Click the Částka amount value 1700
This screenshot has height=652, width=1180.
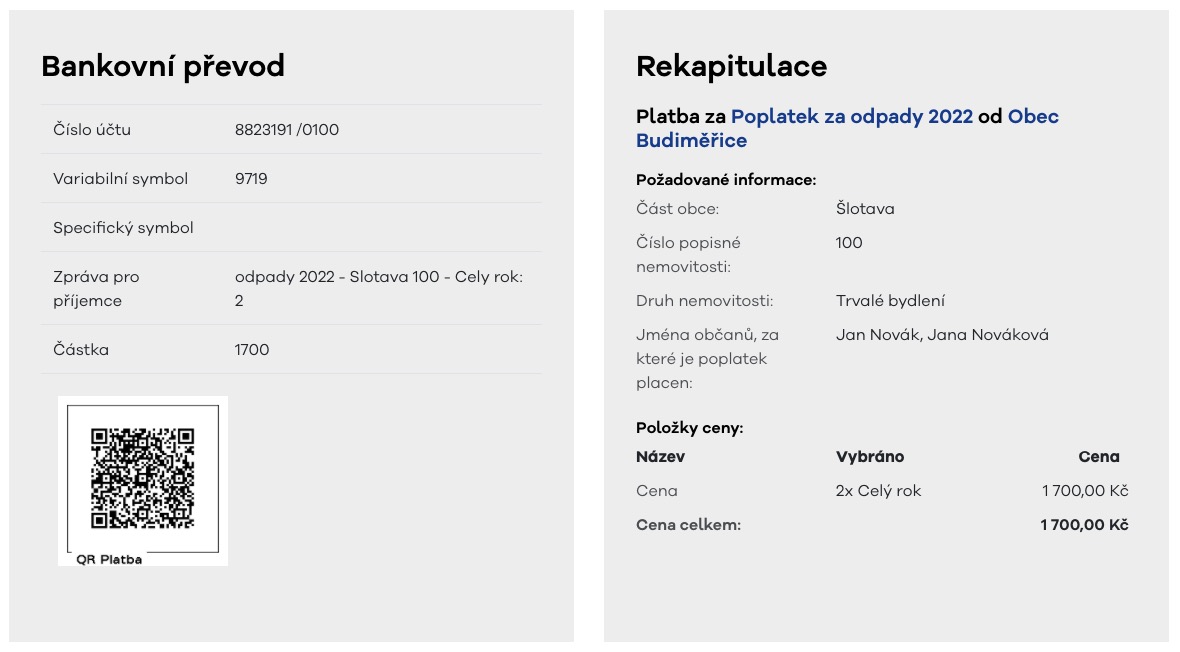tap(252, 350)
